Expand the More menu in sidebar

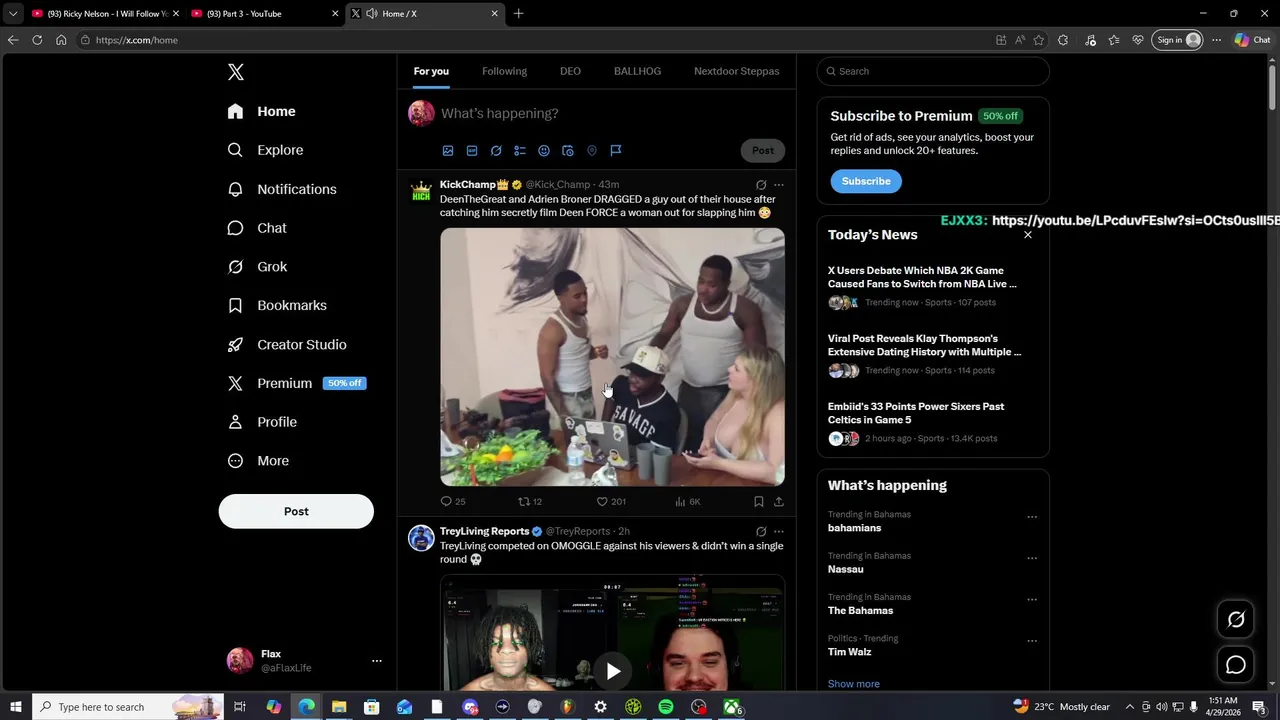click(x=258, y=461)
